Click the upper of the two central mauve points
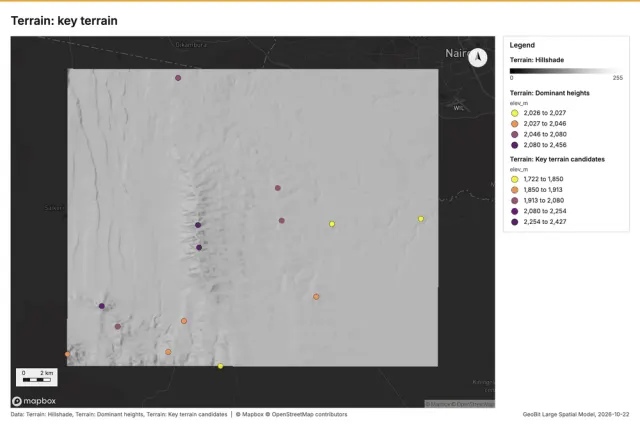The image size is (640, 427). (278, 188)
